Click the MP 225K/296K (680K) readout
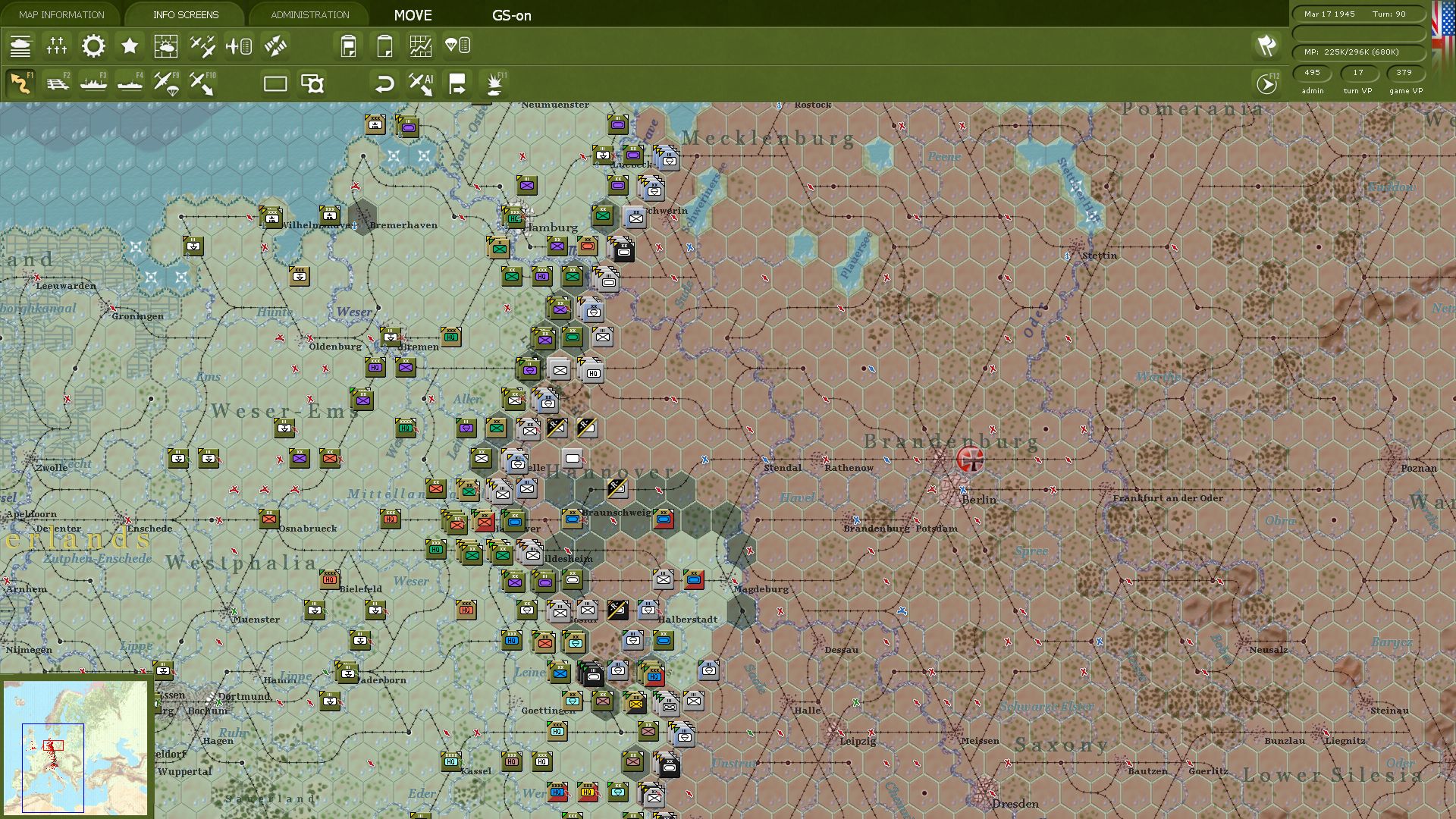This screenshot has width=1456, height=819. pos(1358,52)
